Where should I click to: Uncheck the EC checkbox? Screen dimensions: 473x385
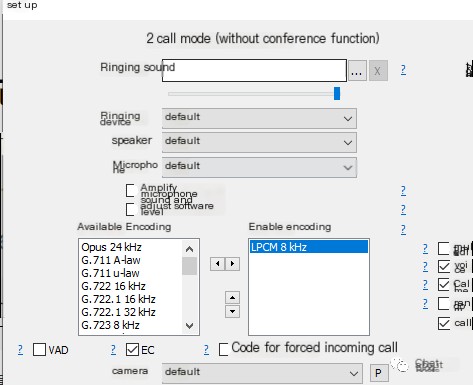pyautogui.click(x=132, y=350)
